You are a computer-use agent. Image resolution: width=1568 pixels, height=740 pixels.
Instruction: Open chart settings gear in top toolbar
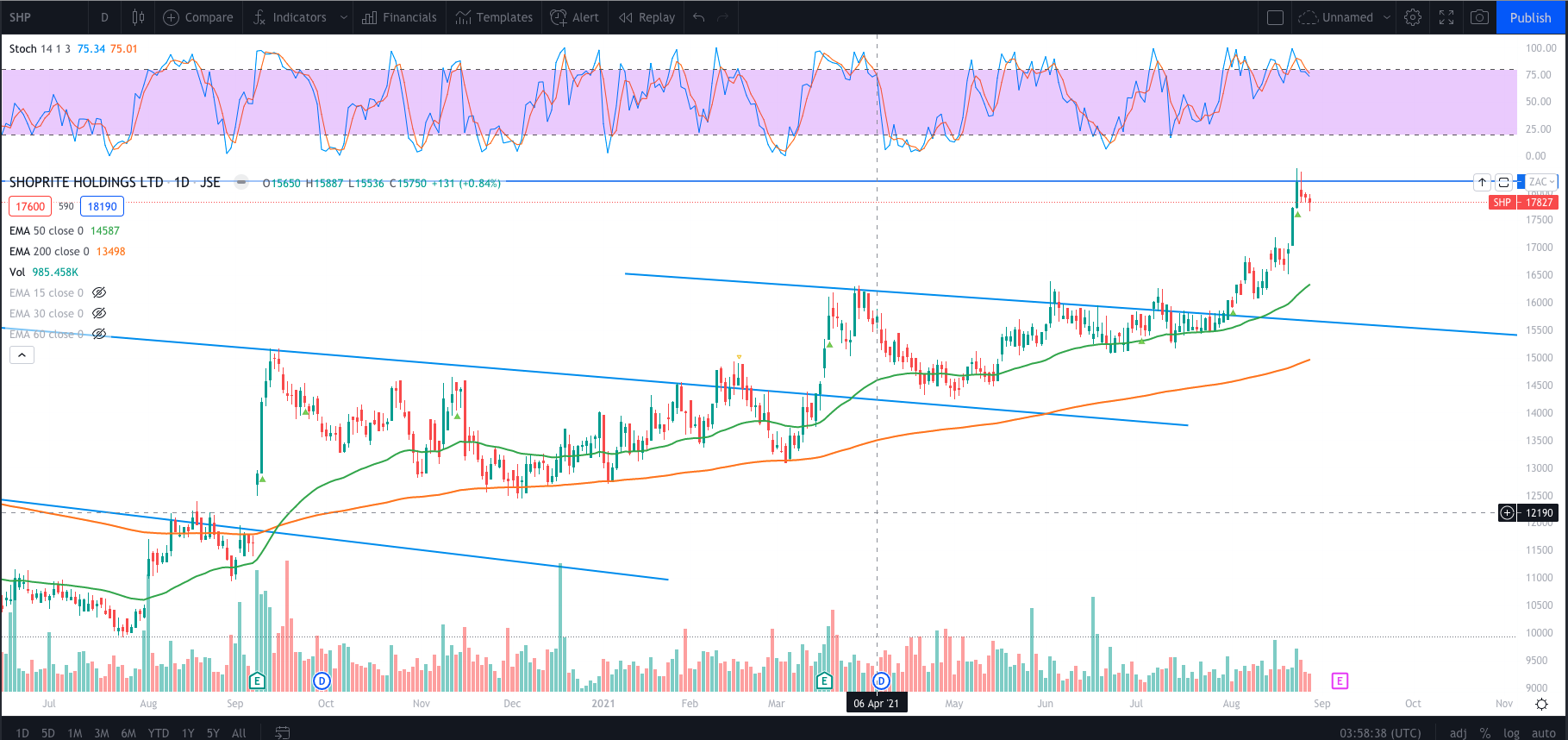point(1412,17)
